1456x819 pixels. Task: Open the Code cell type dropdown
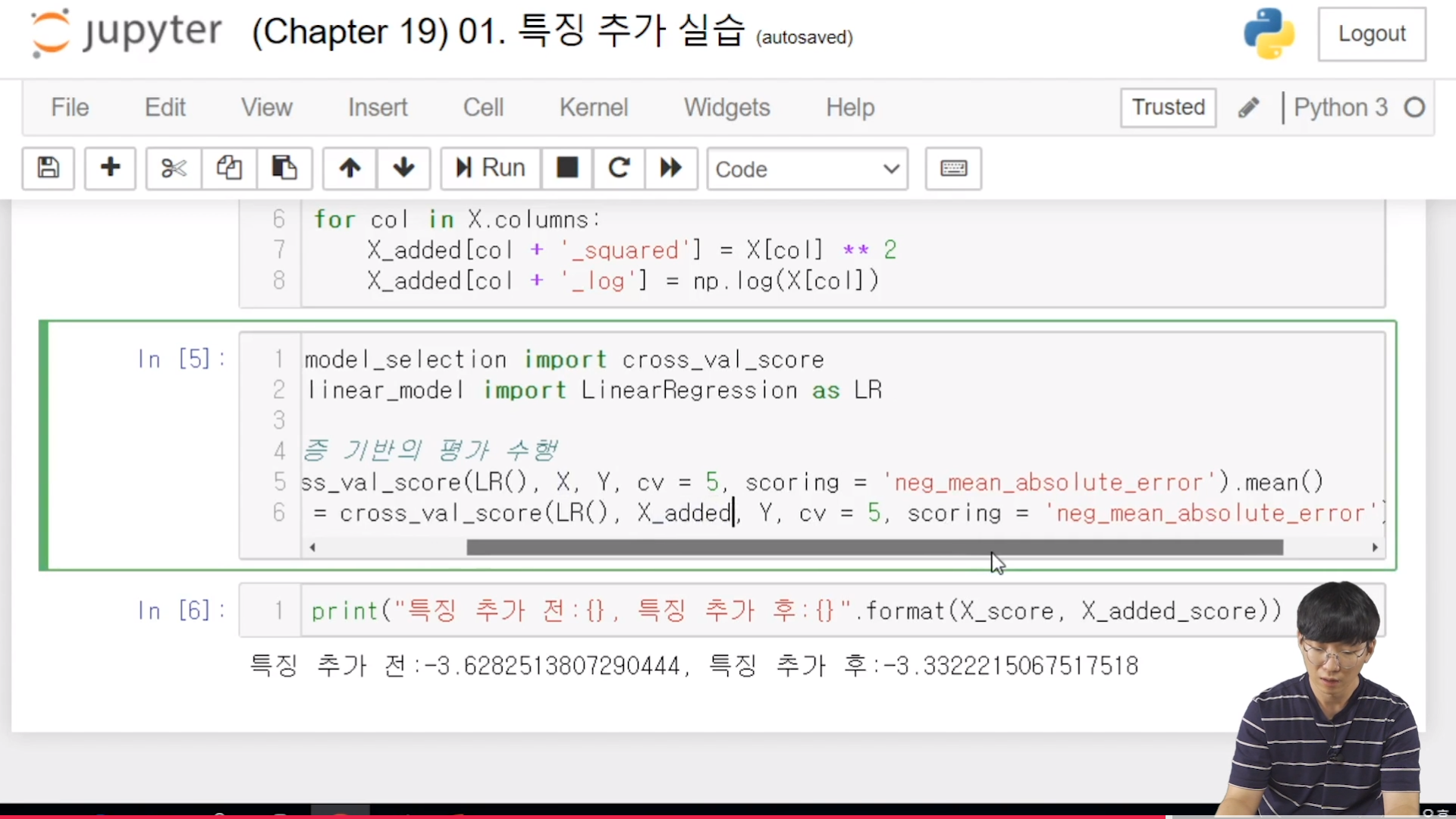click(x=807, y=168)
